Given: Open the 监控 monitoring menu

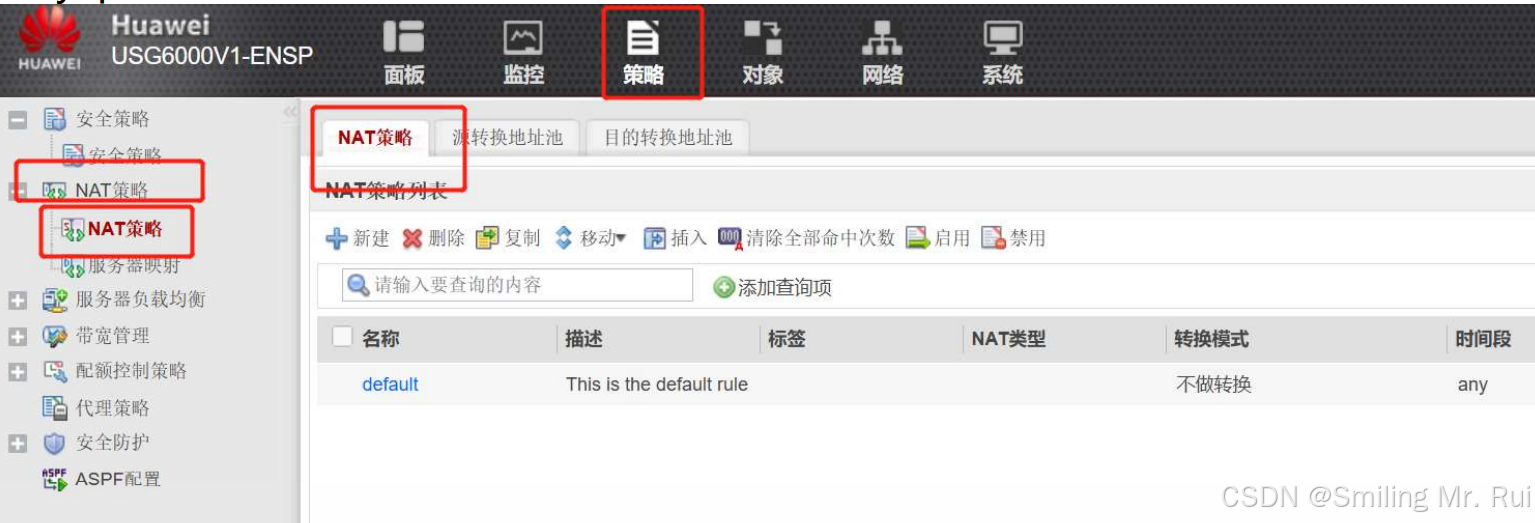Looking at the screenshot, I should [523, 54].
